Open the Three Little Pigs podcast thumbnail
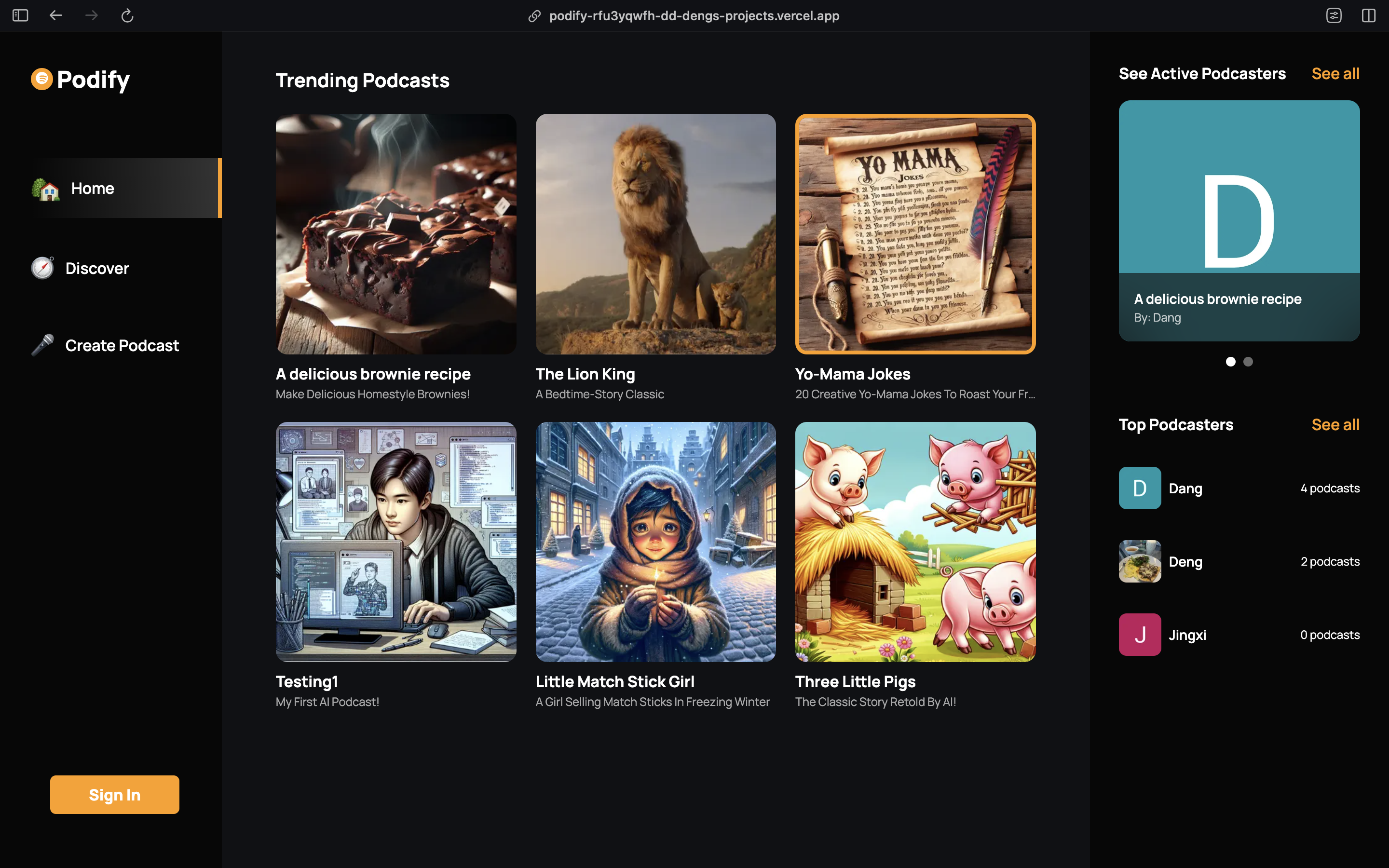This screenshot has width=1389, height=868. pos(915,541)
